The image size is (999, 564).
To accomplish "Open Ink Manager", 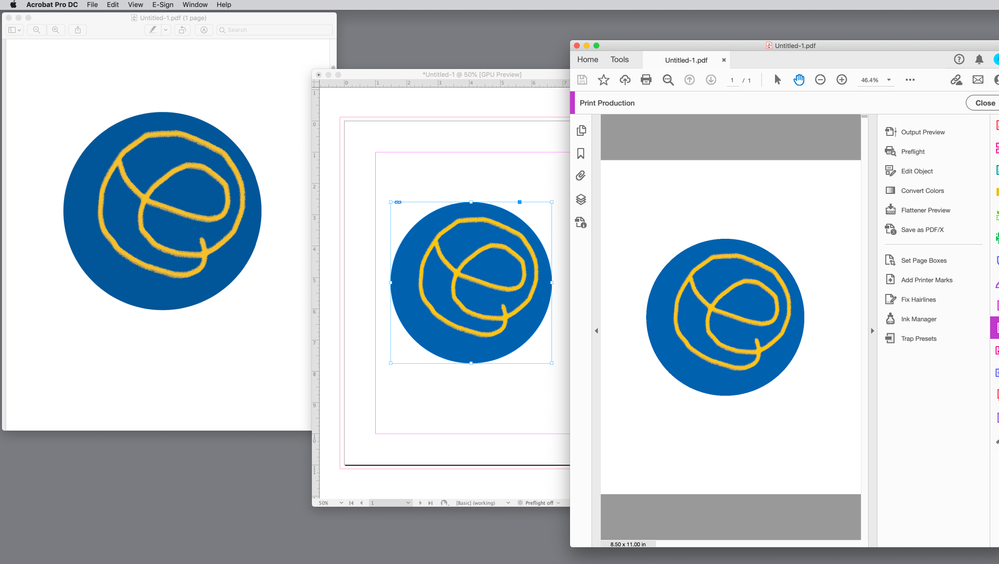I will tap(910, 319).
